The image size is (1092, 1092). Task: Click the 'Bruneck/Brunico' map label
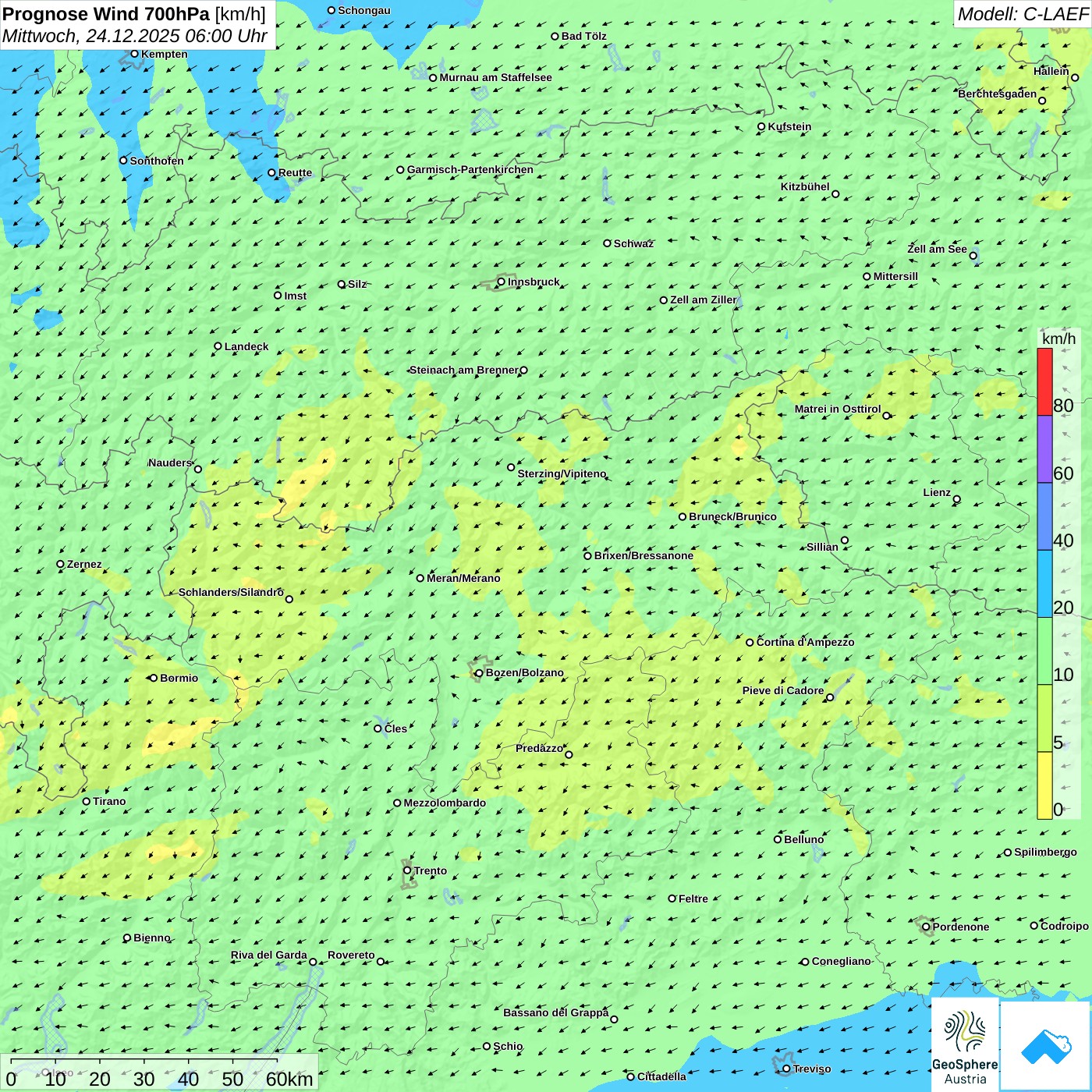[732, 516]
